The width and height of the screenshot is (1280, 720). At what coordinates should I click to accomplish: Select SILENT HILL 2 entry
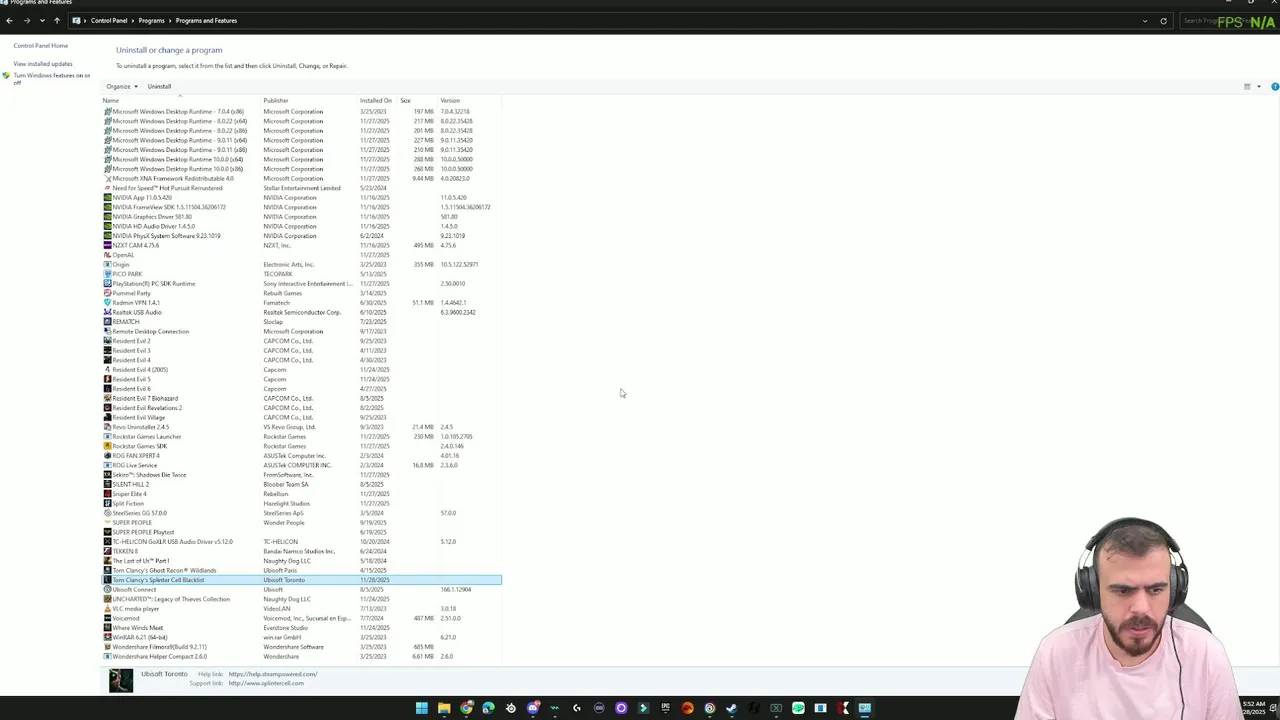pos(301,485)
